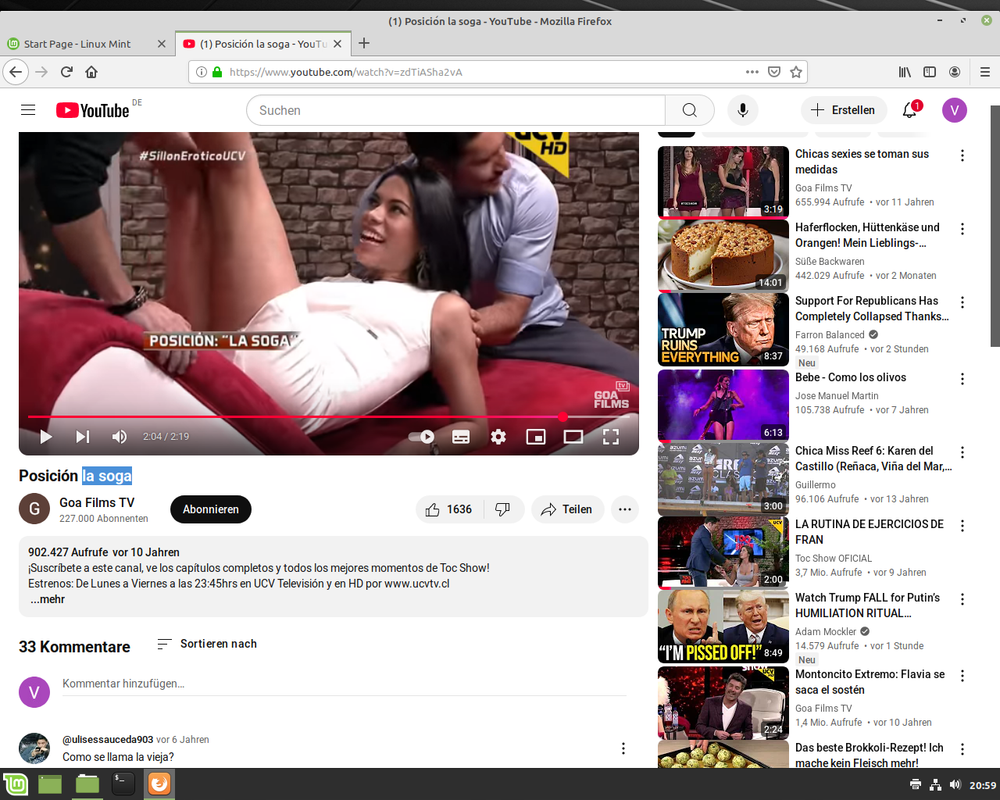Screen dimensions: 1000x800
Task: Show site information in the address bar
Action: 201,71
